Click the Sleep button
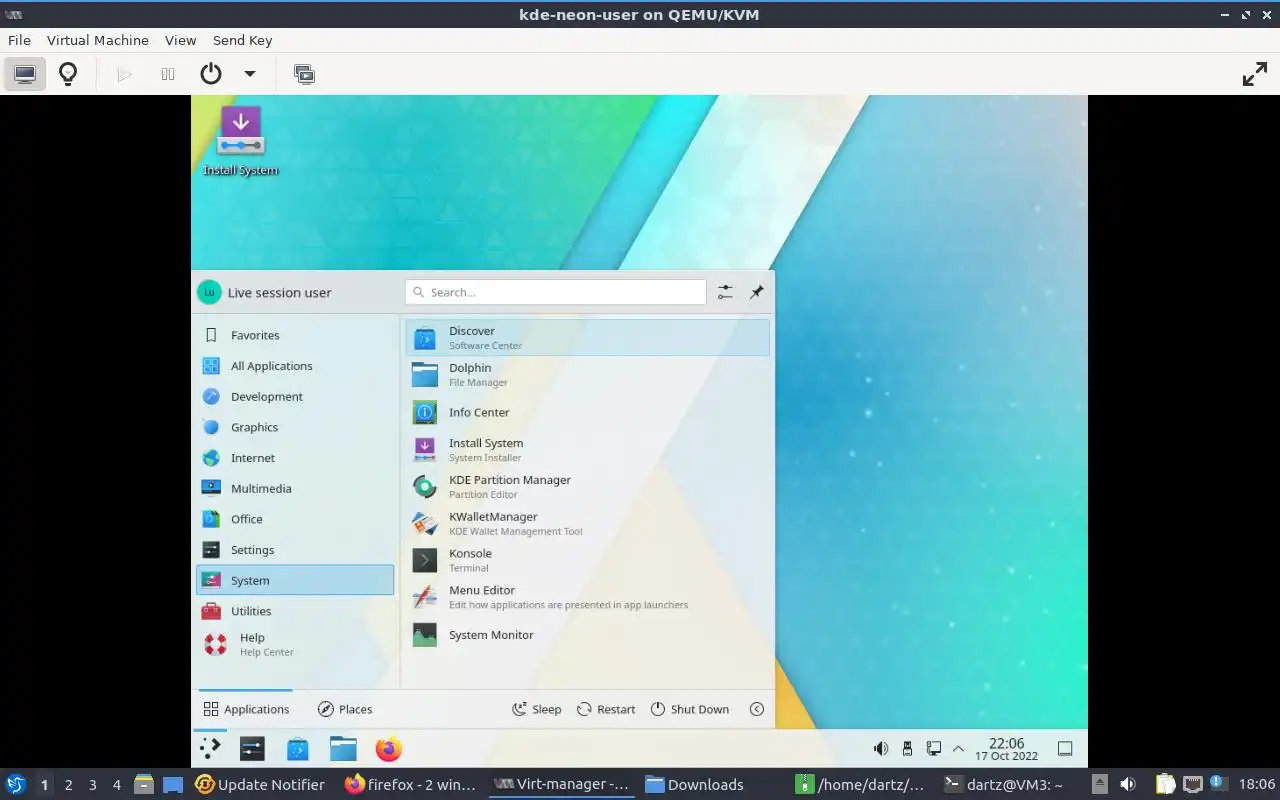 point(537,709)
